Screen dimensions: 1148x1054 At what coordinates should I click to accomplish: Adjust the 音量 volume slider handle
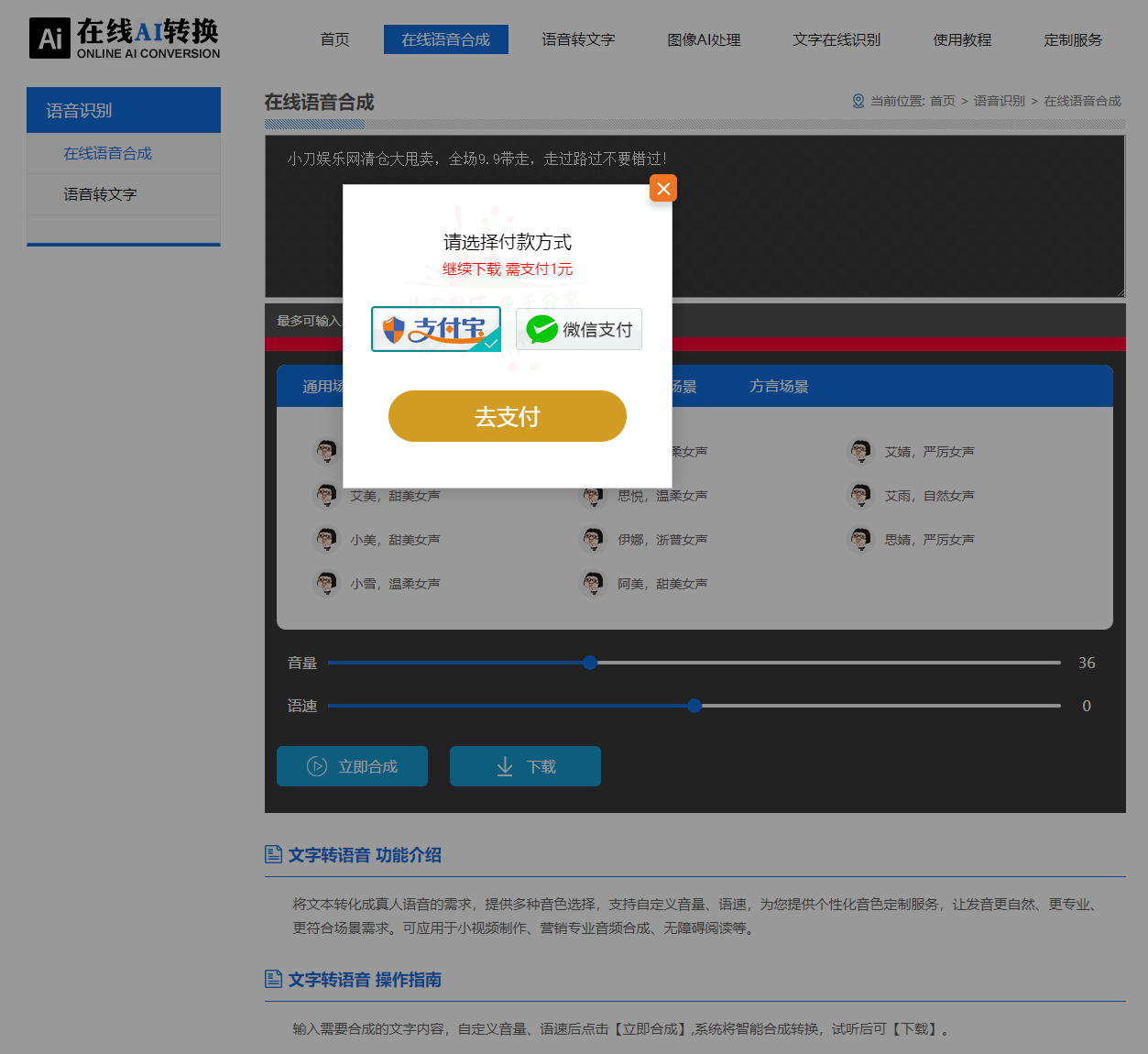click(590, 663)
